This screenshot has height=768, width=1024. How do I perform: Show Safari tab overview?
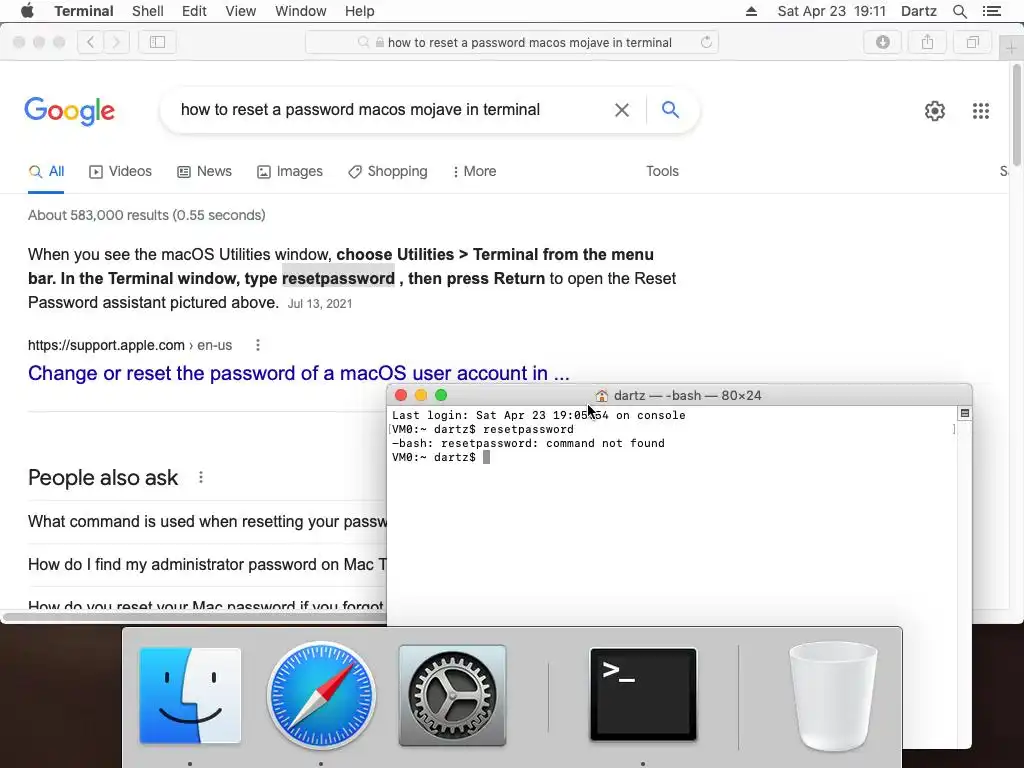pos(972,42)
